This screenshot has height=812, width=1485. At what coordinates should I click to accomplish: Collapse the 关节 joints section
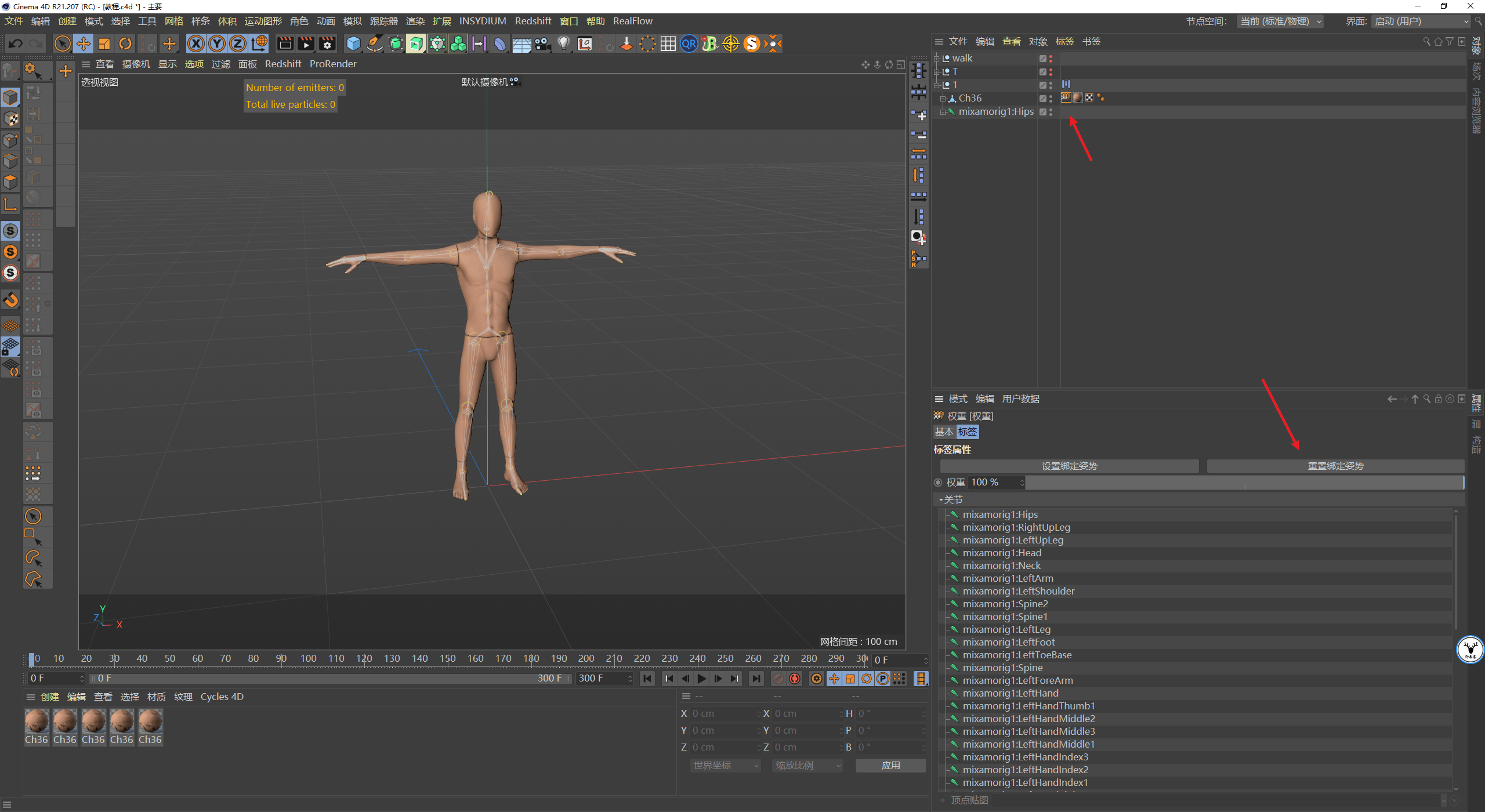(941, 499)
